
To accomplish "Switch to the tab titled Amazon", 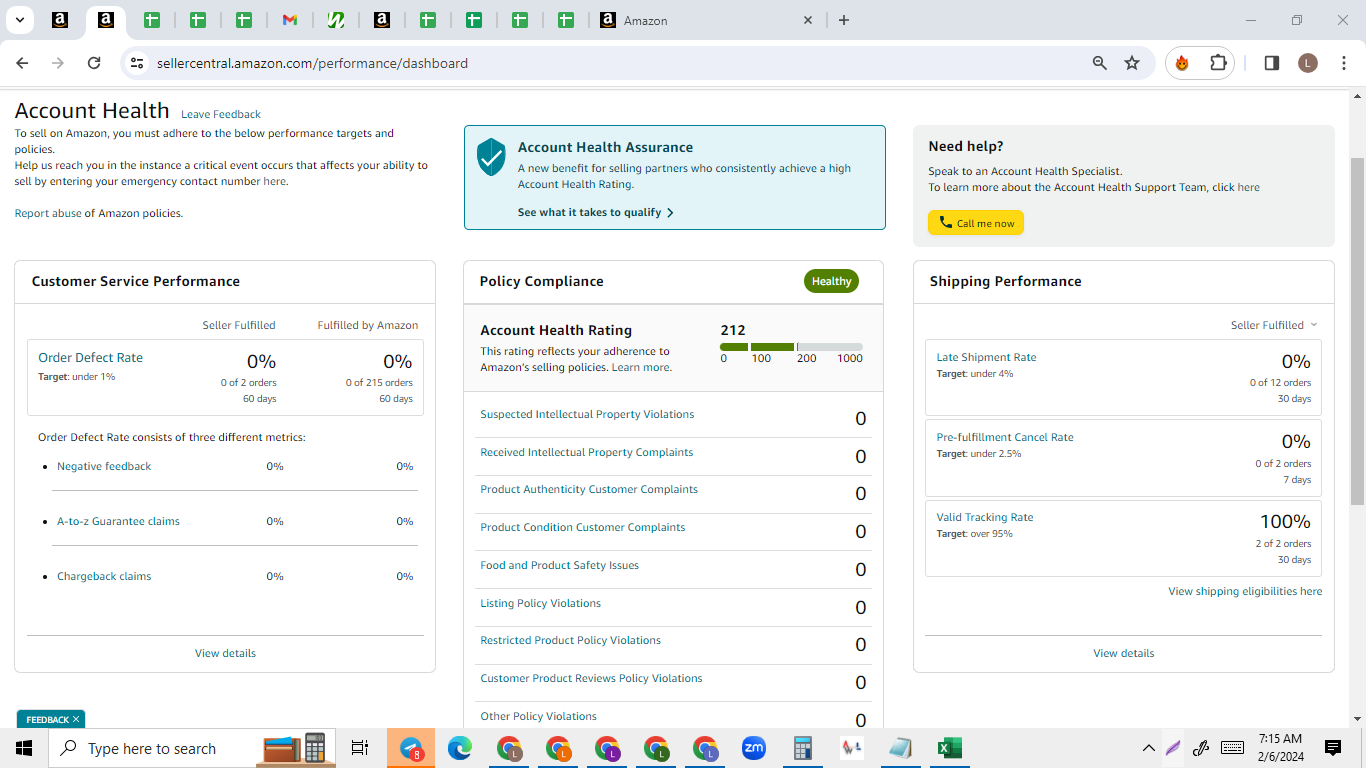I will click(703, 20).
